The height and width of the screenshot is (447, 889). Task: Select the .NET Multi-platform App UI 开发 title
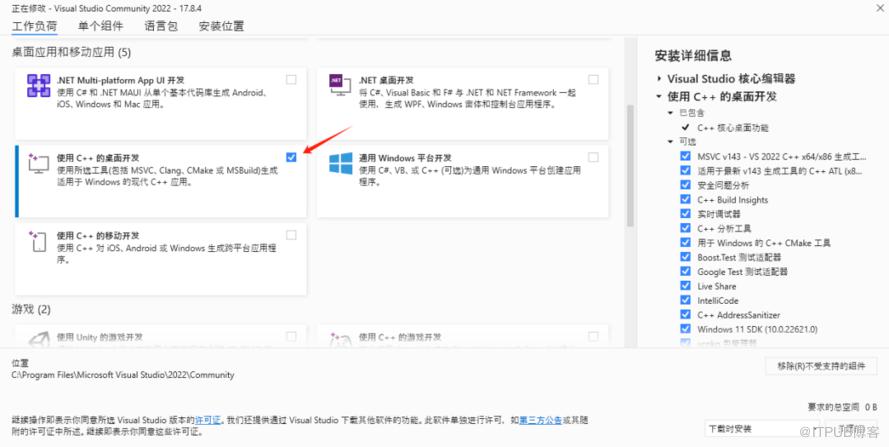120,81
